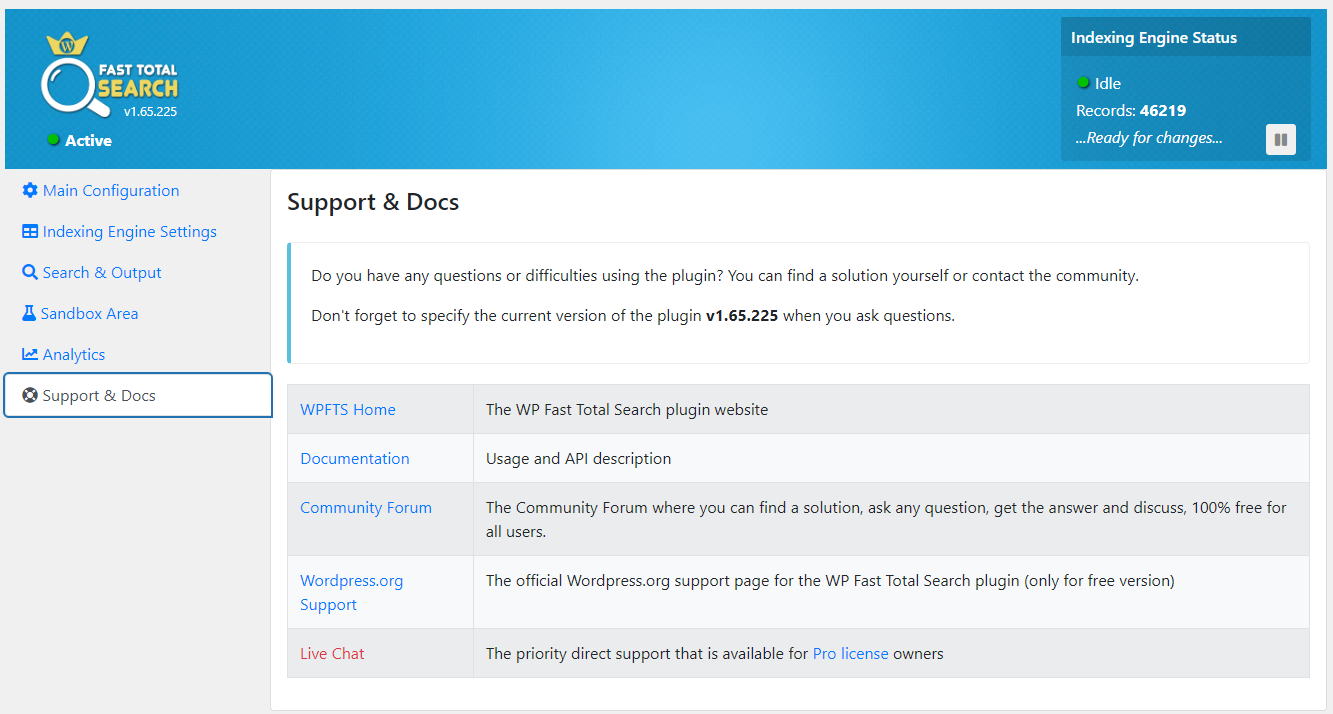
Task: Click the Support & Docs page heading
Action: pos(373,201)
